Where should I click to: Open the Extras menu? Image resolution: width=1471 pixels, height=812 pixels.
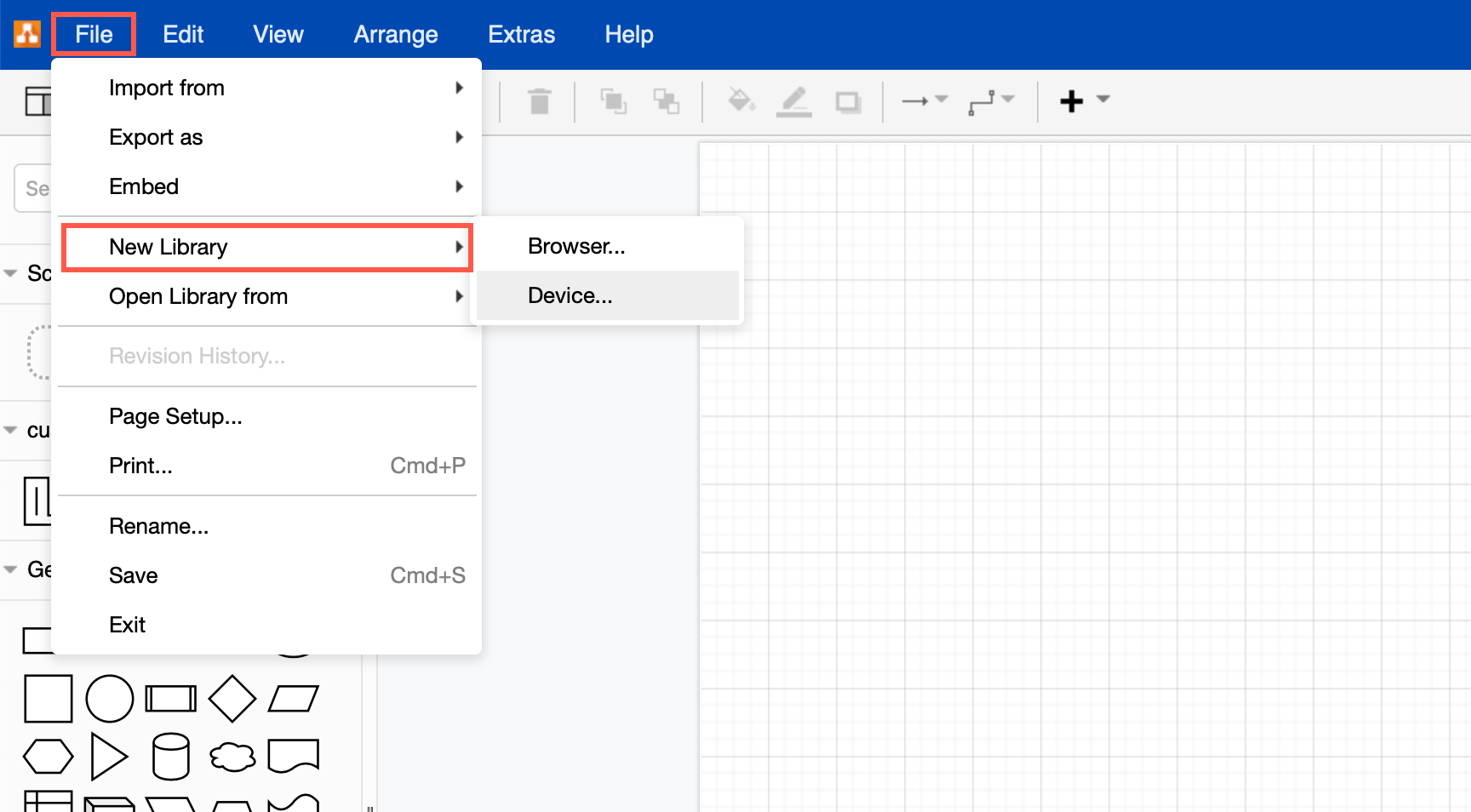coord(521,34)
